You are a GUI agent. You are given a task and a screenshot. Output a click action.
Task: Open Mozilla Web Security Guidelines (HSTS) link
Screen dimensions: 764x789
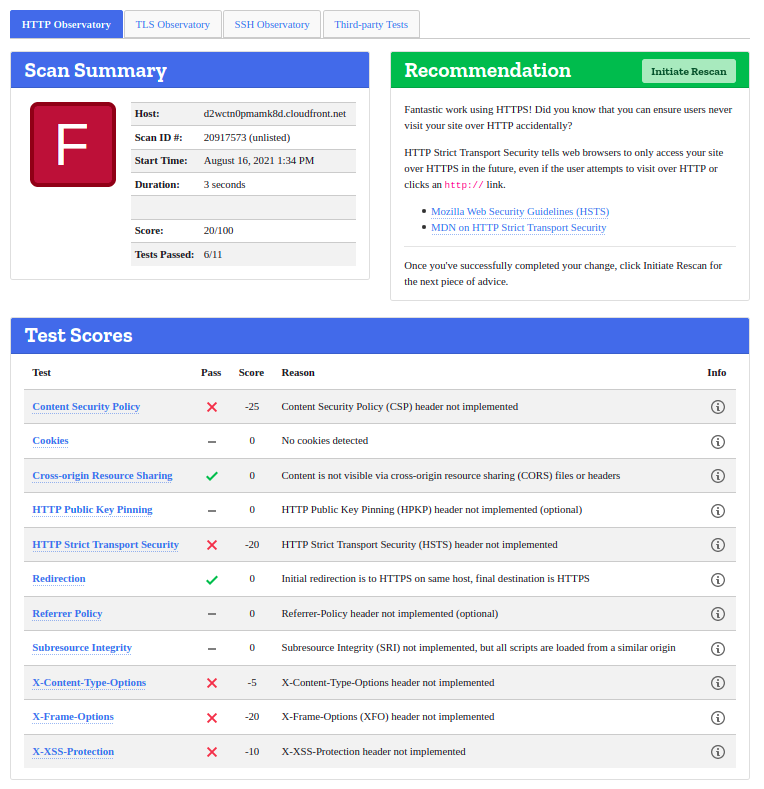tap(520, 211)
